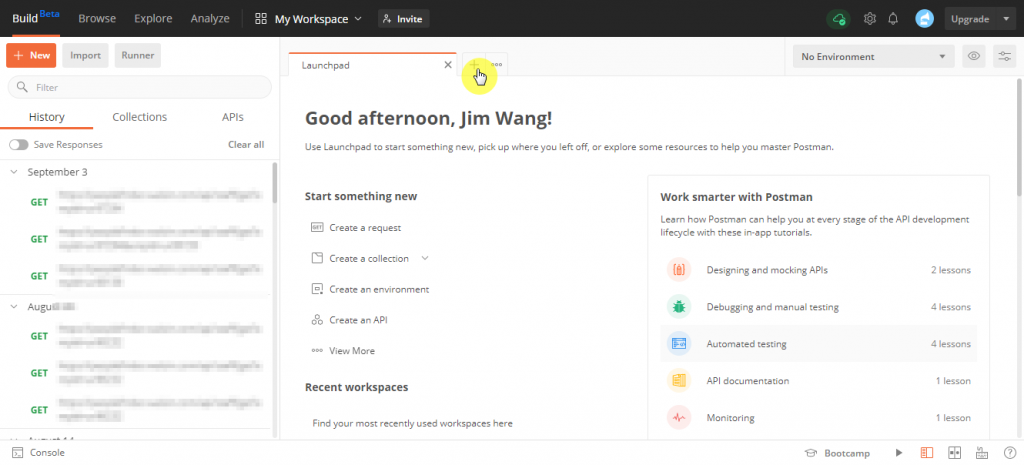
Task: Open the Browse section
Action: coord(97,19)
